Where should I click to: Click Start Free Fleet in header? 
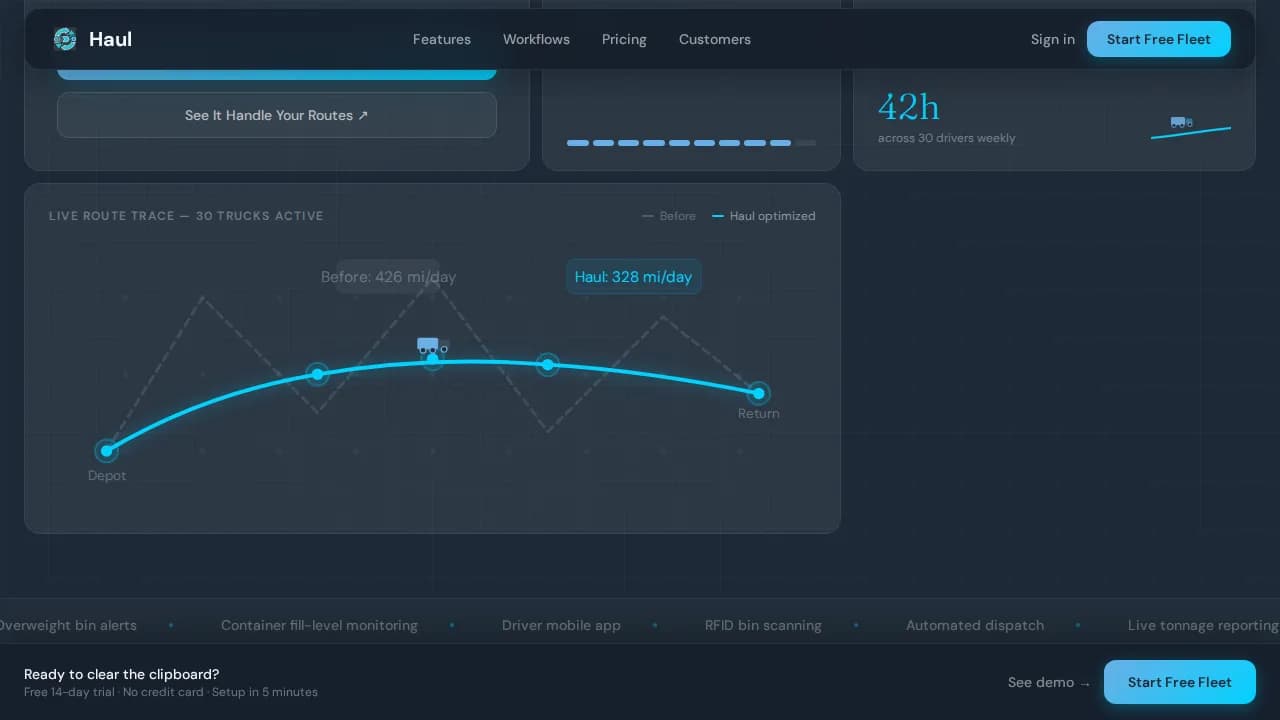pos(1159,39)
